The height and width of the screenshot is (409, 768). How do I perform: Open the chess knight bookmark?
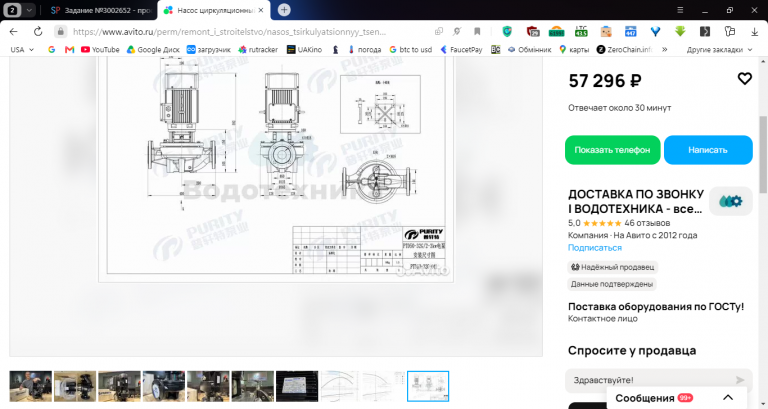(x=336, y=49)
